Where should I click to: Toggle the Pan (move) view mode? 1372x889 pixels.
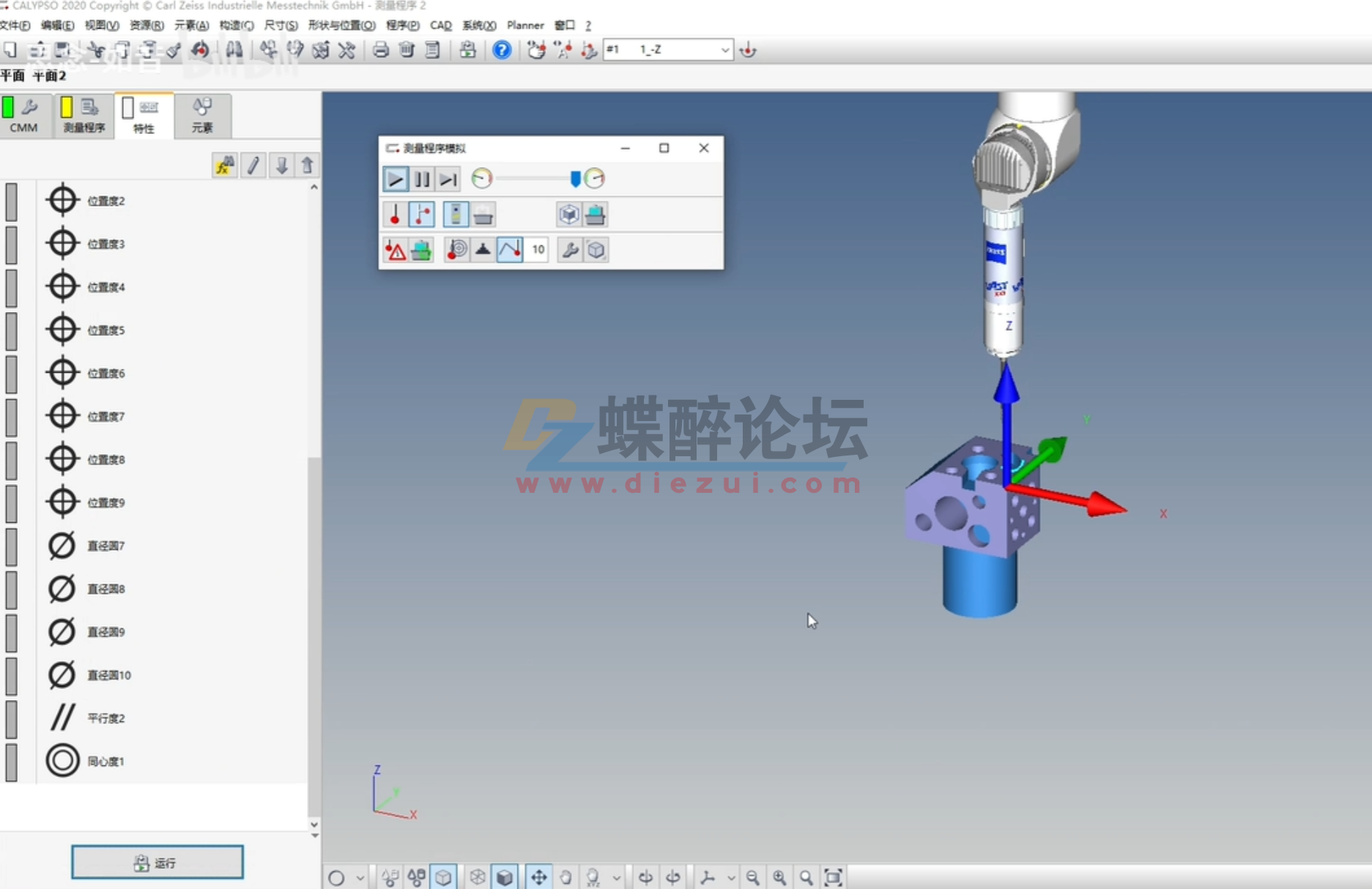(539, 876)
